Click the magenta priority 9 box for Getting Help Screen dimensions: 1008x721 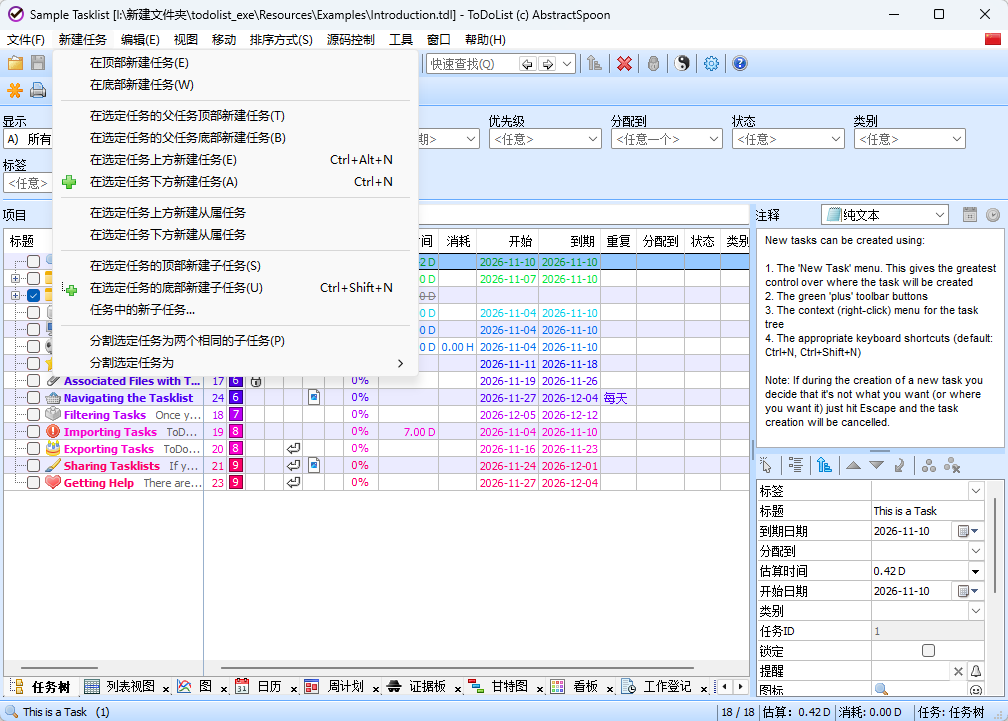236,483
